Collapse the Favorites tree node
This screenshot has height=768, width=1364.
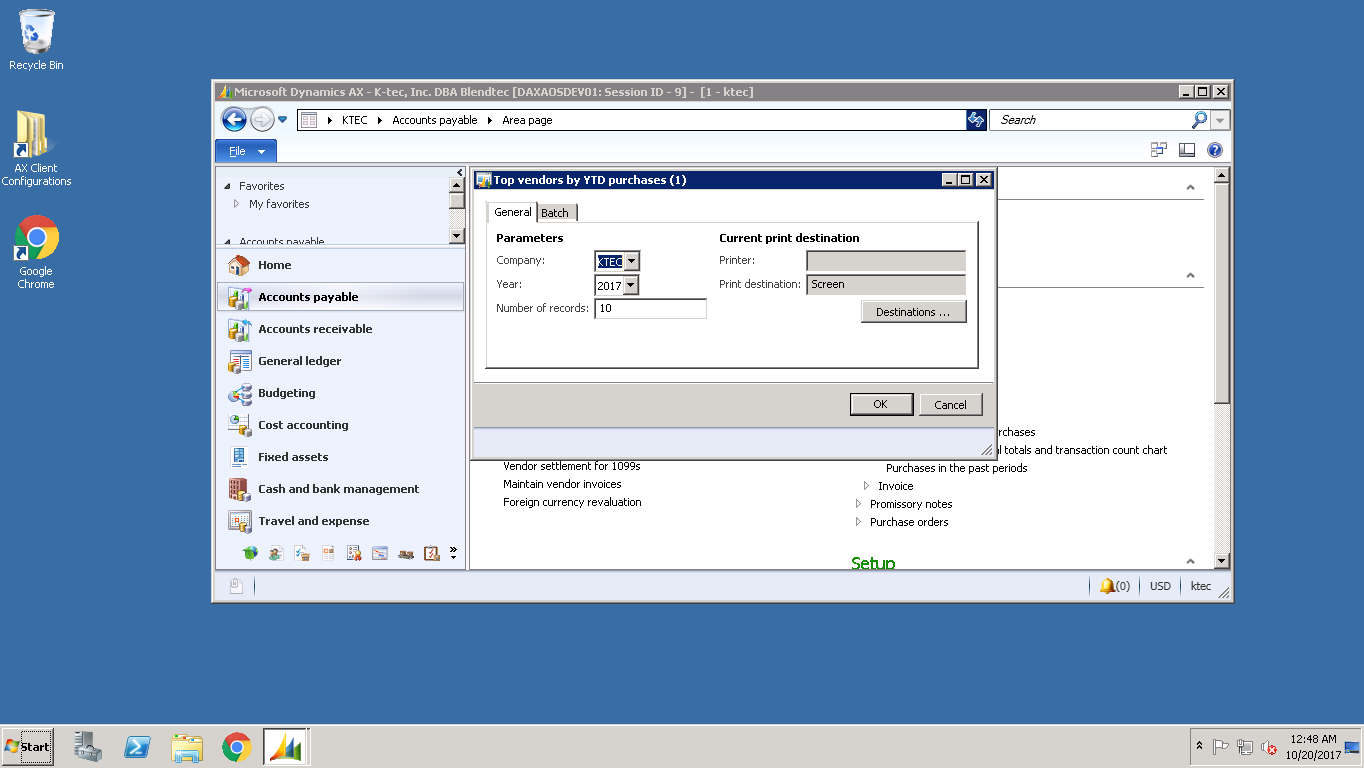coord(228,187)
